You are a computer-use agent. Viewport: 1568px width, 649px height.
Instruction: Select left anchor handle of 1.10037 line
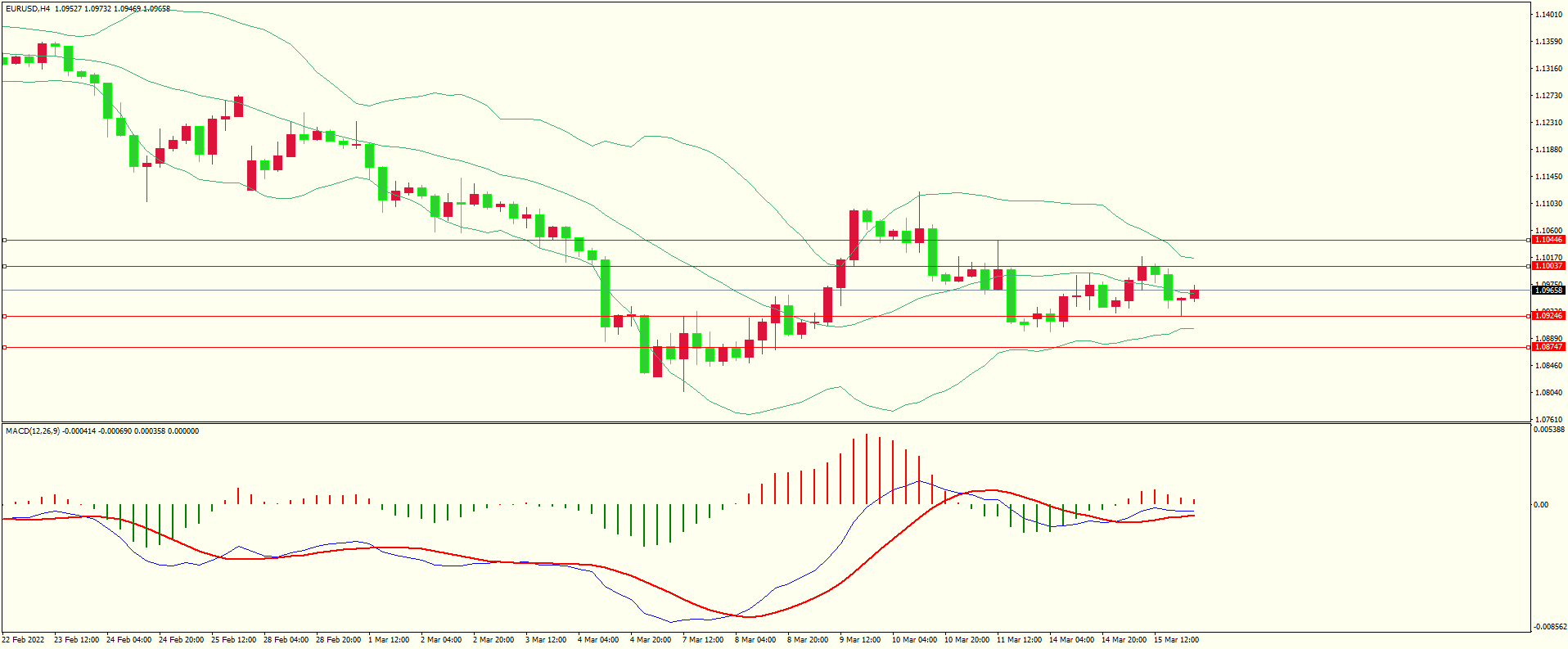4,266
